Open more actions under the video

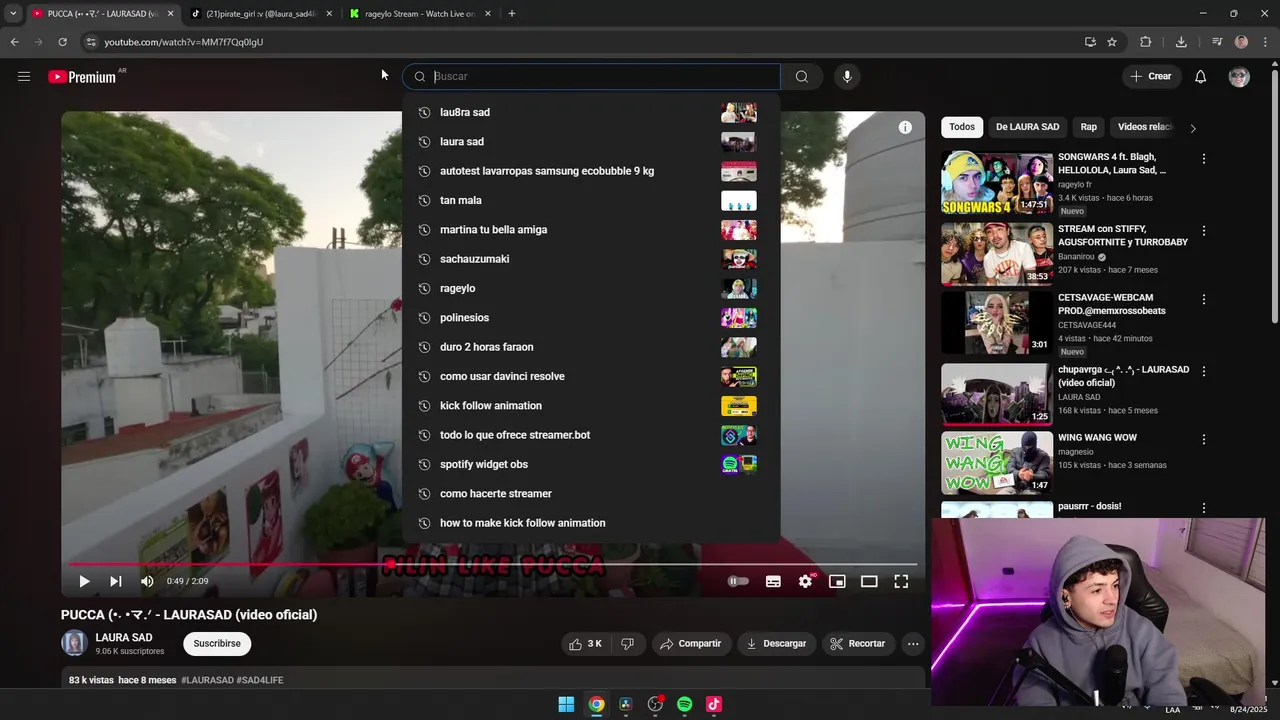pos(913,644)
